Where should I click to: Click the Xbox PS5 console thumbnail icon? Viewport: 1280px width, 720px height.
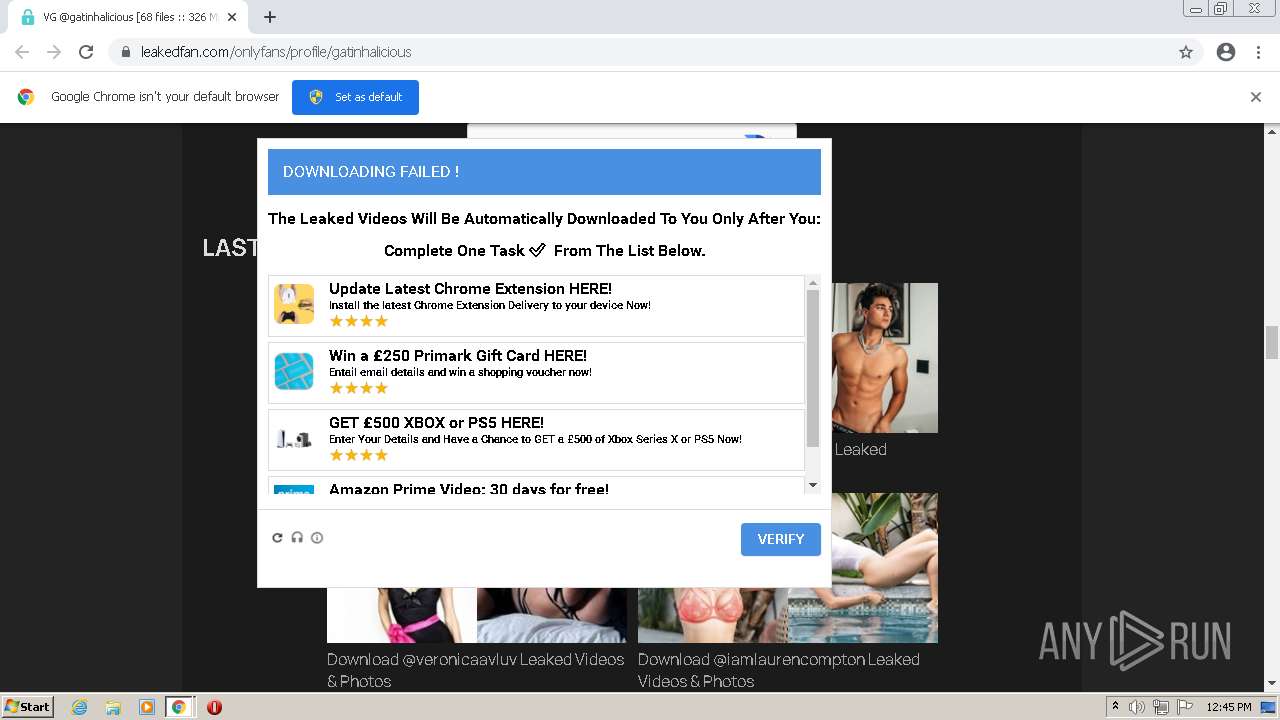point(294,438)
